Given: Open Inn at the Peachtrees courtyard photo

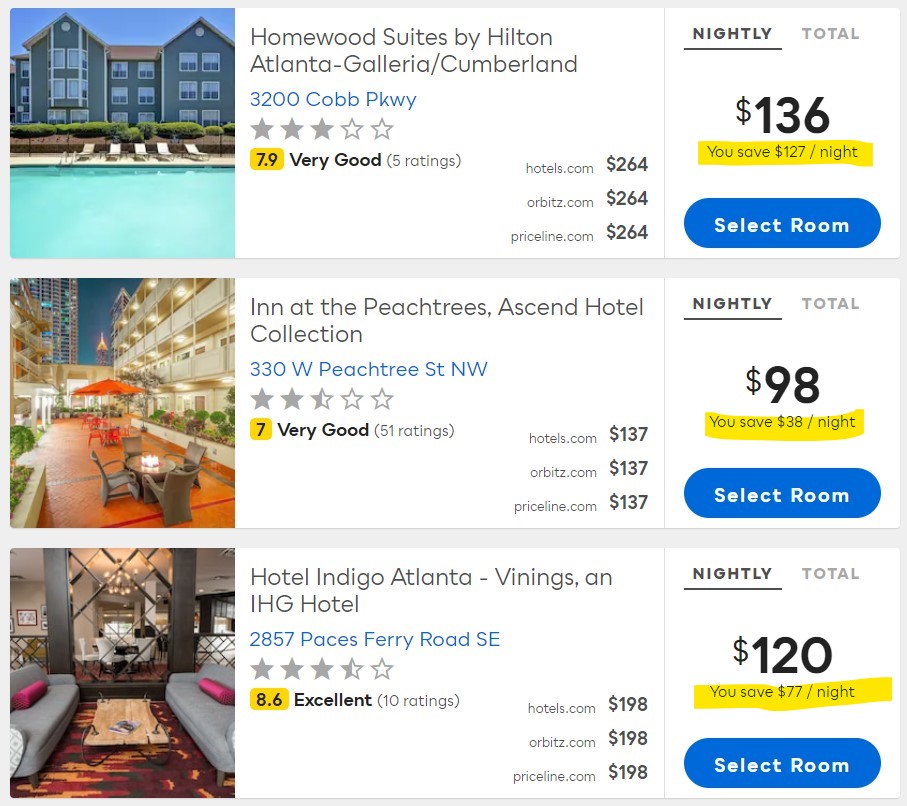Looking at the screenshot, I should coord(122,403).
